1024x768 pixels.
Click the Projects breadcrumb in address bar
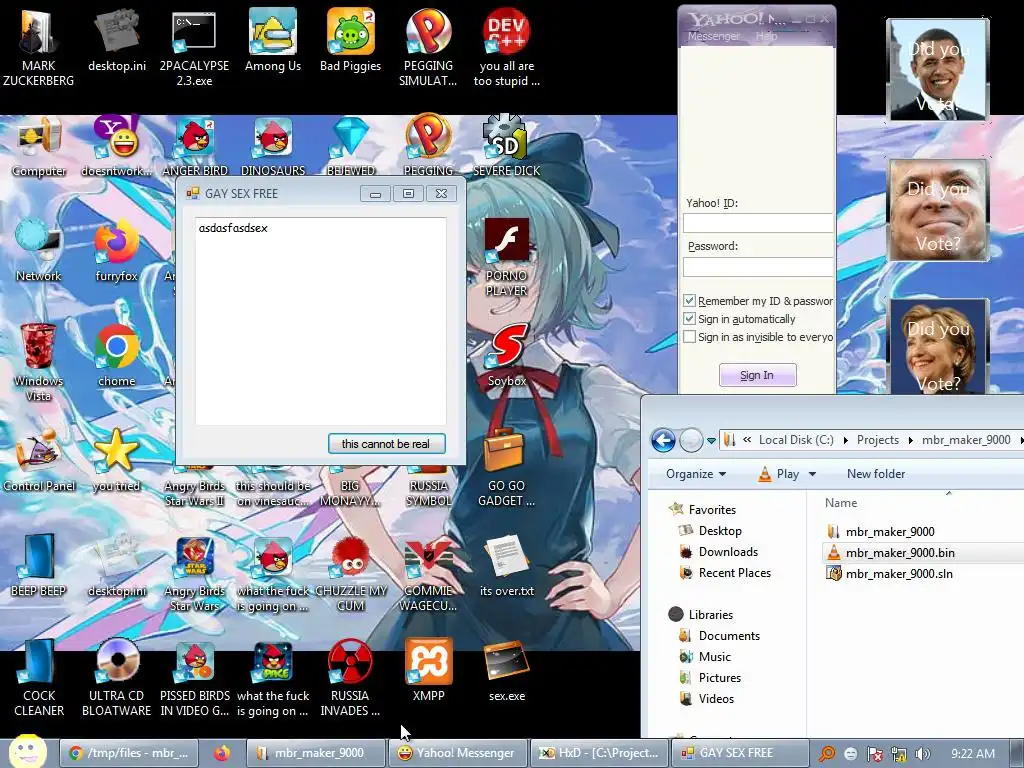click(878, 440)
